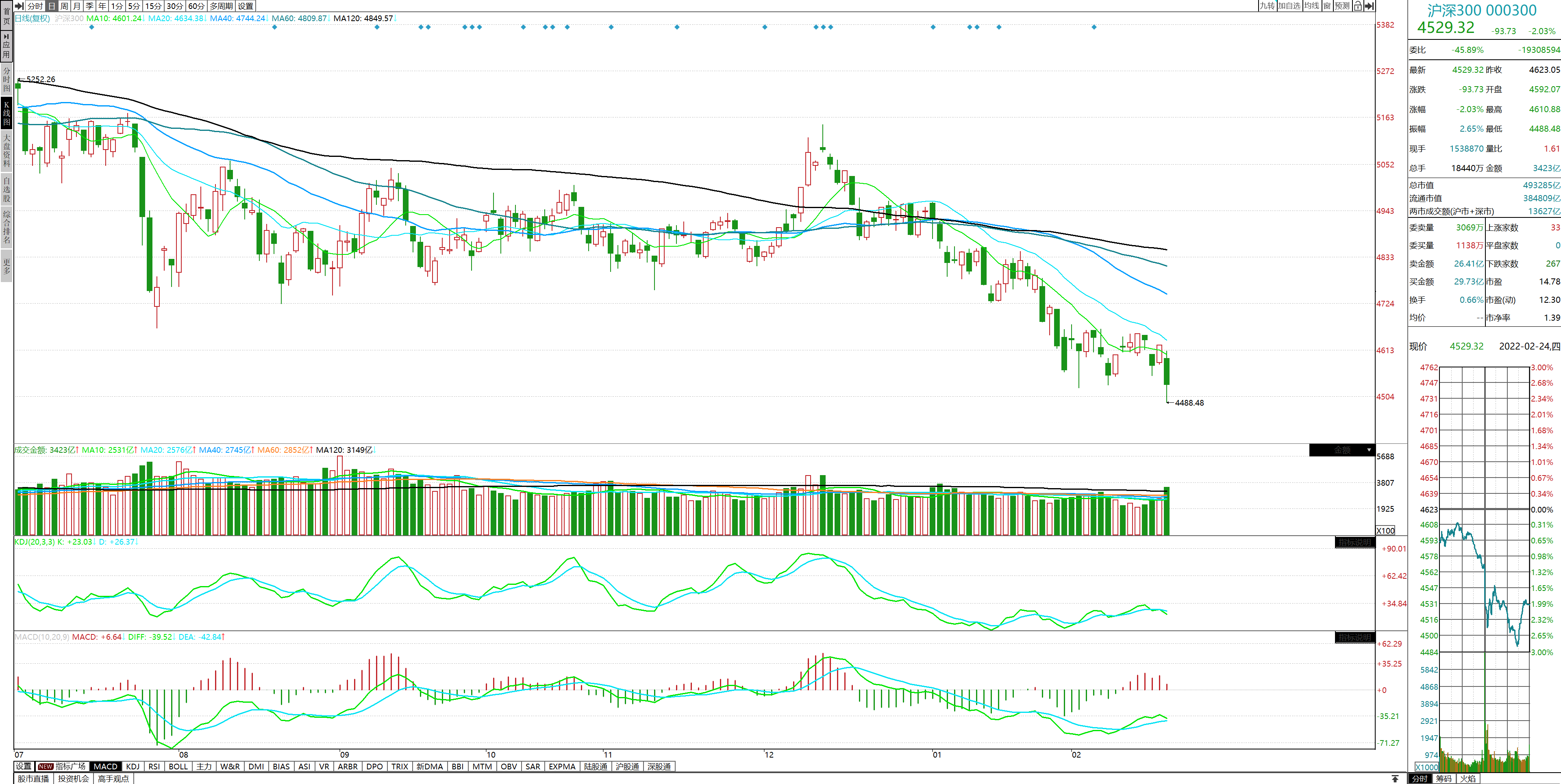Click the up-arrow icon at bottom right of chart
The height and width of the screenshot is (784, 1561).
pos(1395,779)
